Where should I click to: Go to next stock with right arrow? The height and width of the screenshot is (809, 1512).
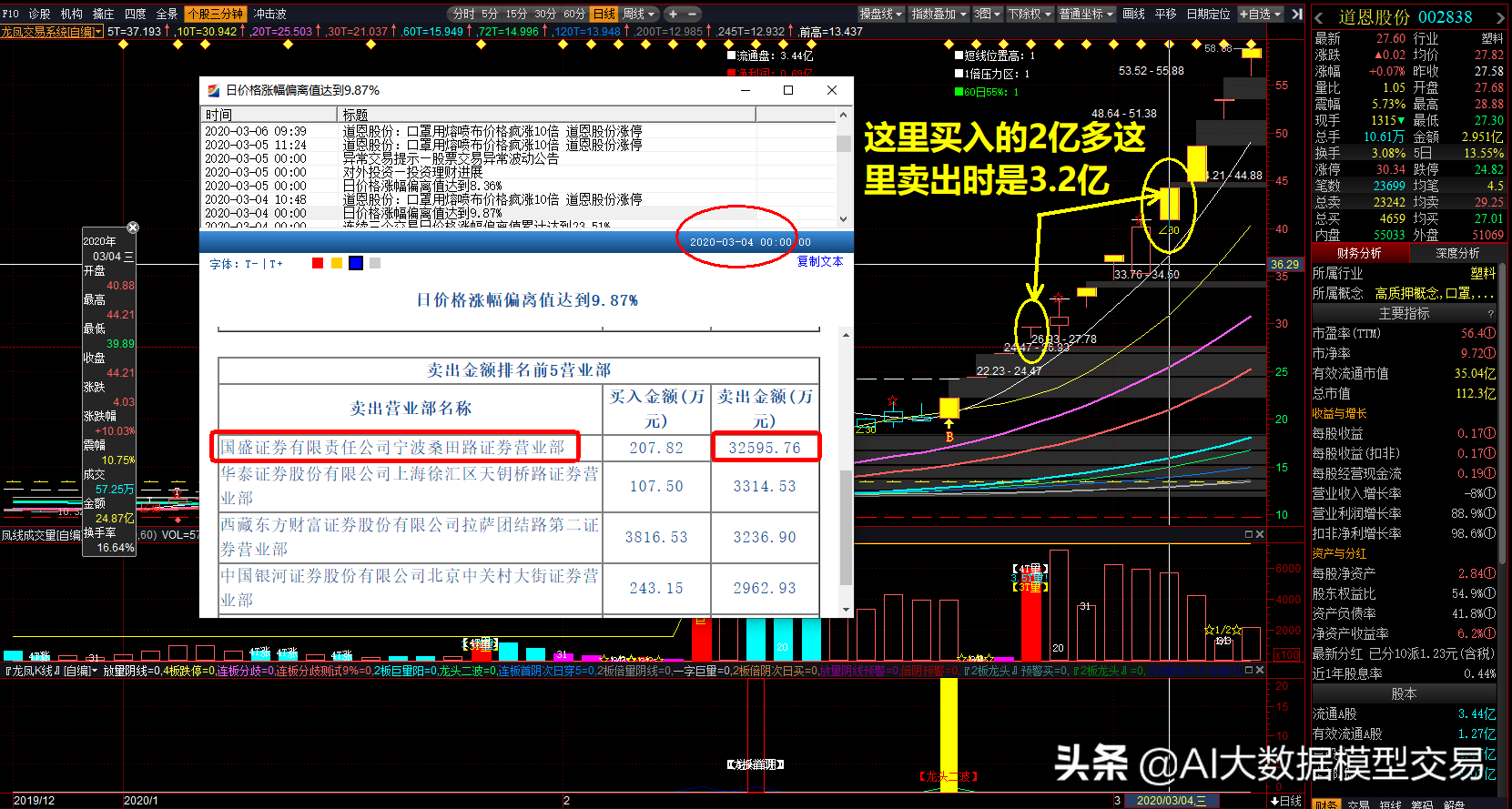[1500, 16]
